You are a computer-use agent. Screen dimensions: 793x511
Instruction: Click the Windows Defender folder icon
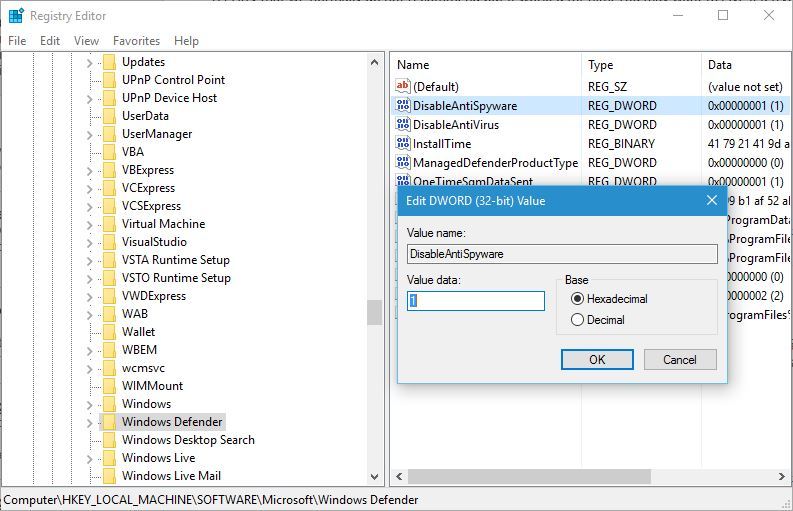coord(109,421)
